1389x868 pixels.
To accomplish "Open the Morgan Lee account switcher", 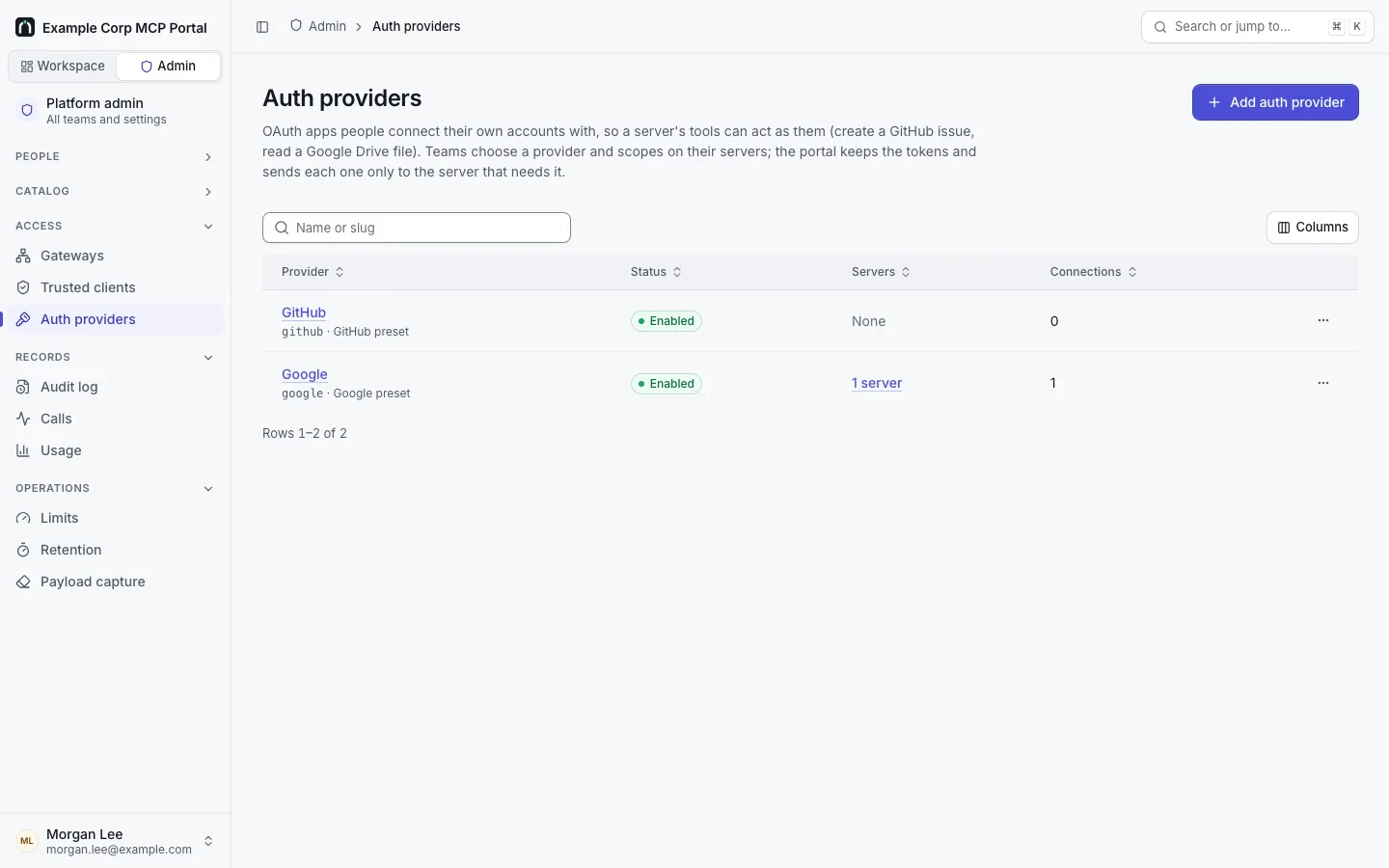I will pyautogui.click(x=115, y=841).
